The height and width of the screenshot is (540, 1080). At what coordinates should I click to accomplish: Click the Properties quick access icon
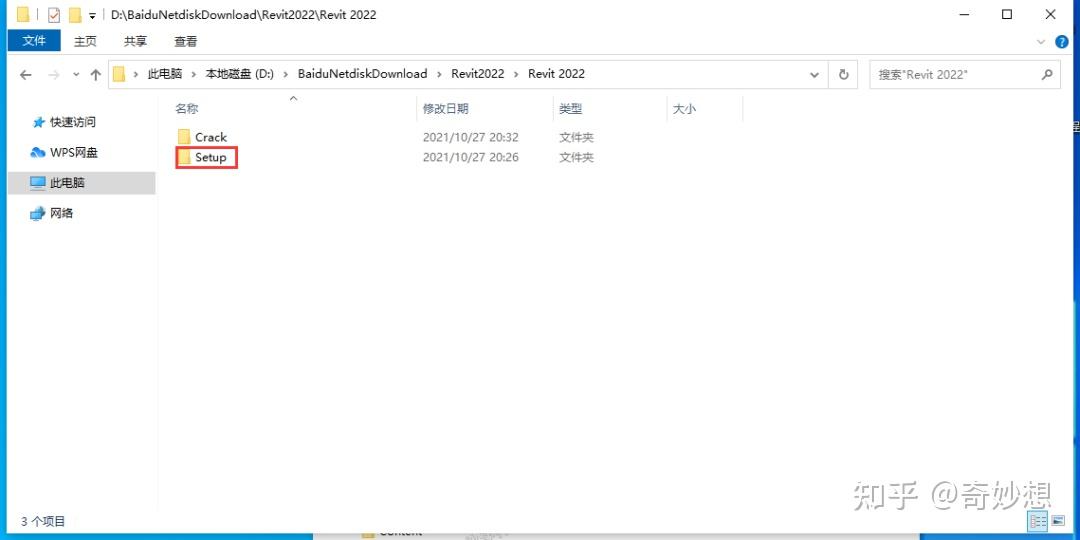point(54,14)
